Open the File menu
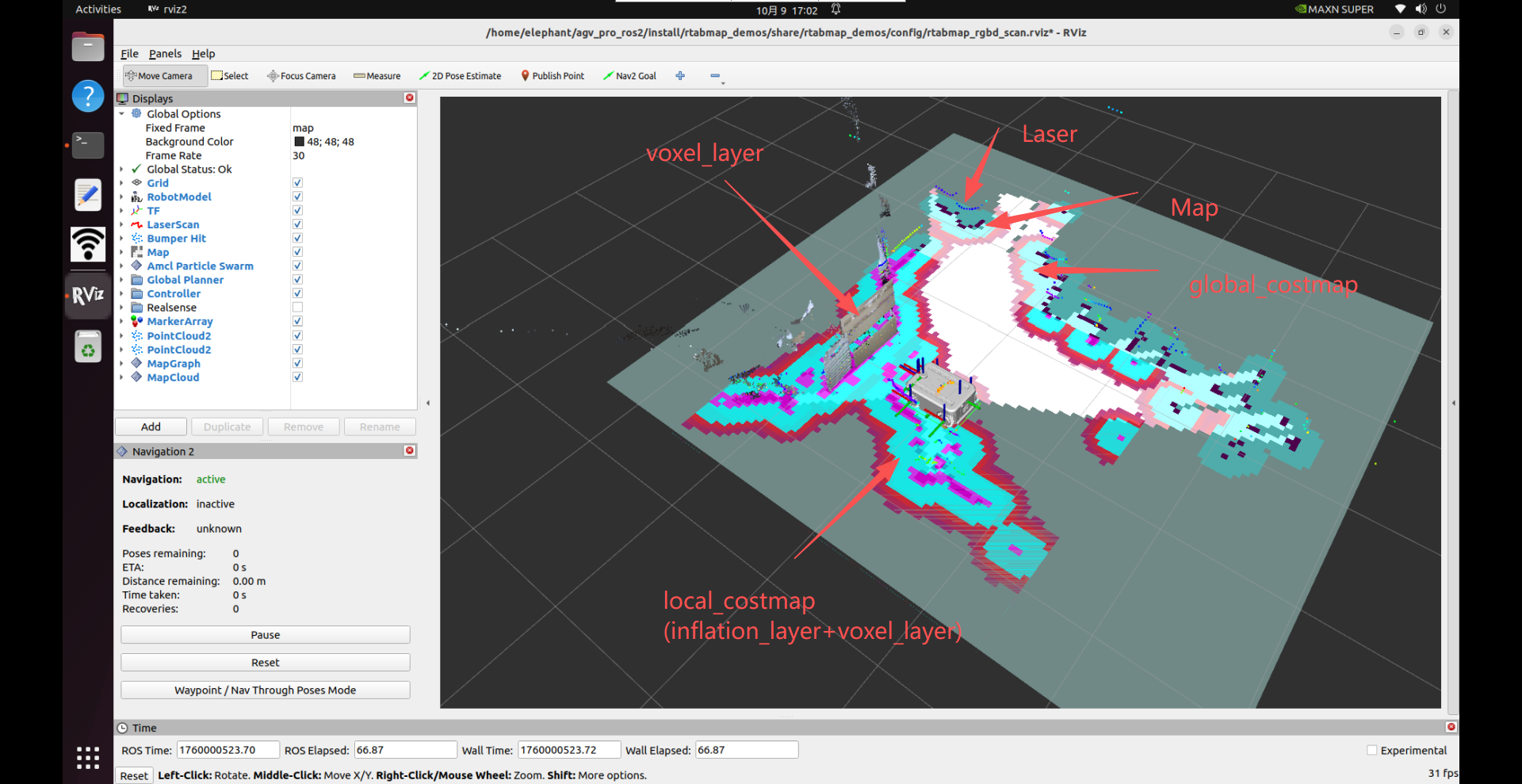The width and height of the screenshot is (1522, 784). (129, 54)
